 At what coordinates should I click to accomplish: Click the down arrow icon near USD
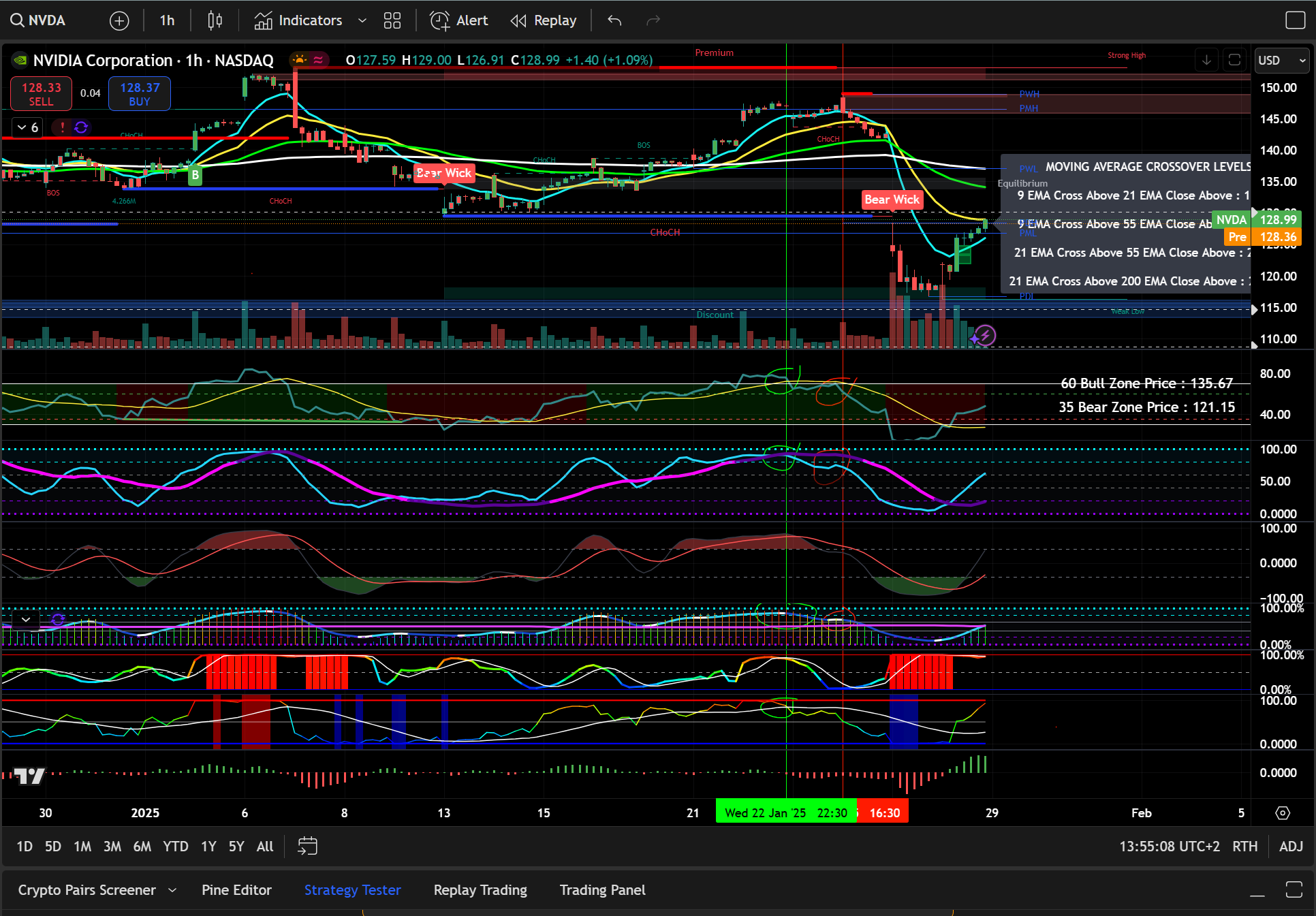(1206, 60)
